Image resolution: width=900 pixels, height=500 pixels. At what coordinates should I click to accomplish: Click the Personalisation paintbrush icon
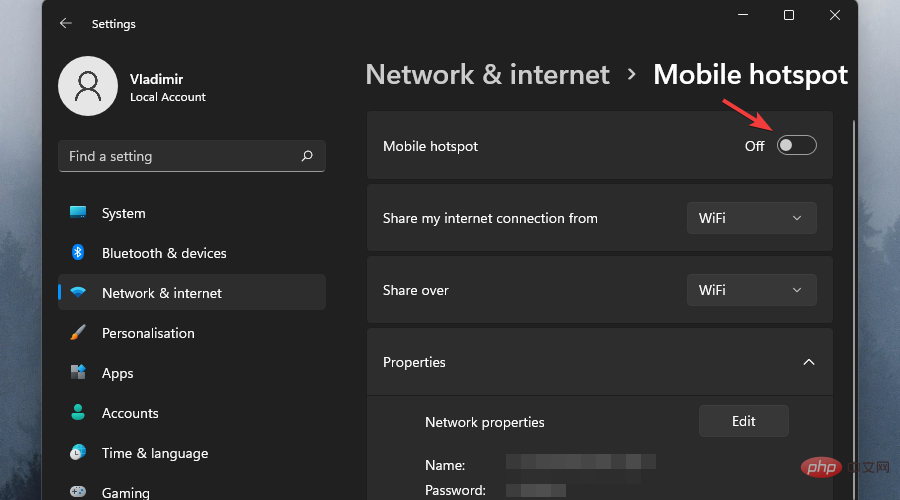point(78,333)
